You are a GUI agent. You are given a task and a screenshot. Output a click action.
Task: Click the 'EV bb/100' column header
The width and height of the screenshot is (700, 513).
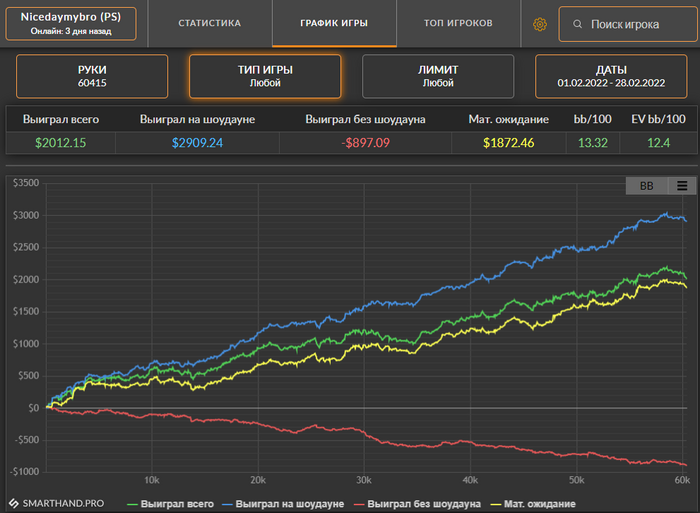(658, 119)
